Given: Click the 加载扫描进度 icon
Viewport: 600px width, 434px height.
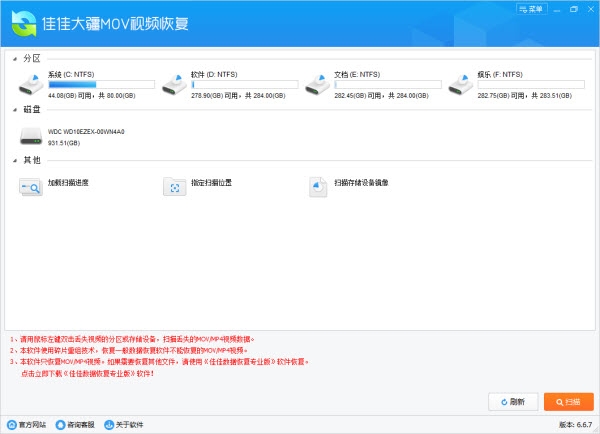Looking at the screenshot, I should click(29, 185).
